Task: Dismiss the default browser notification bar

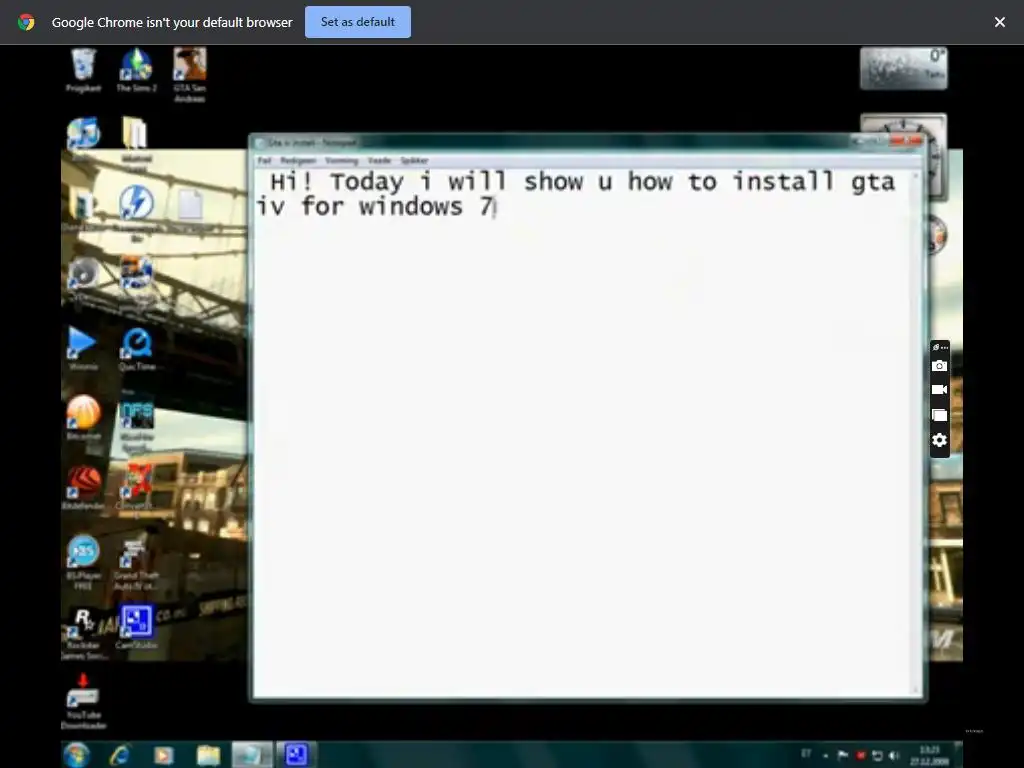Action: pyautogui.click(x=999, y=22)
